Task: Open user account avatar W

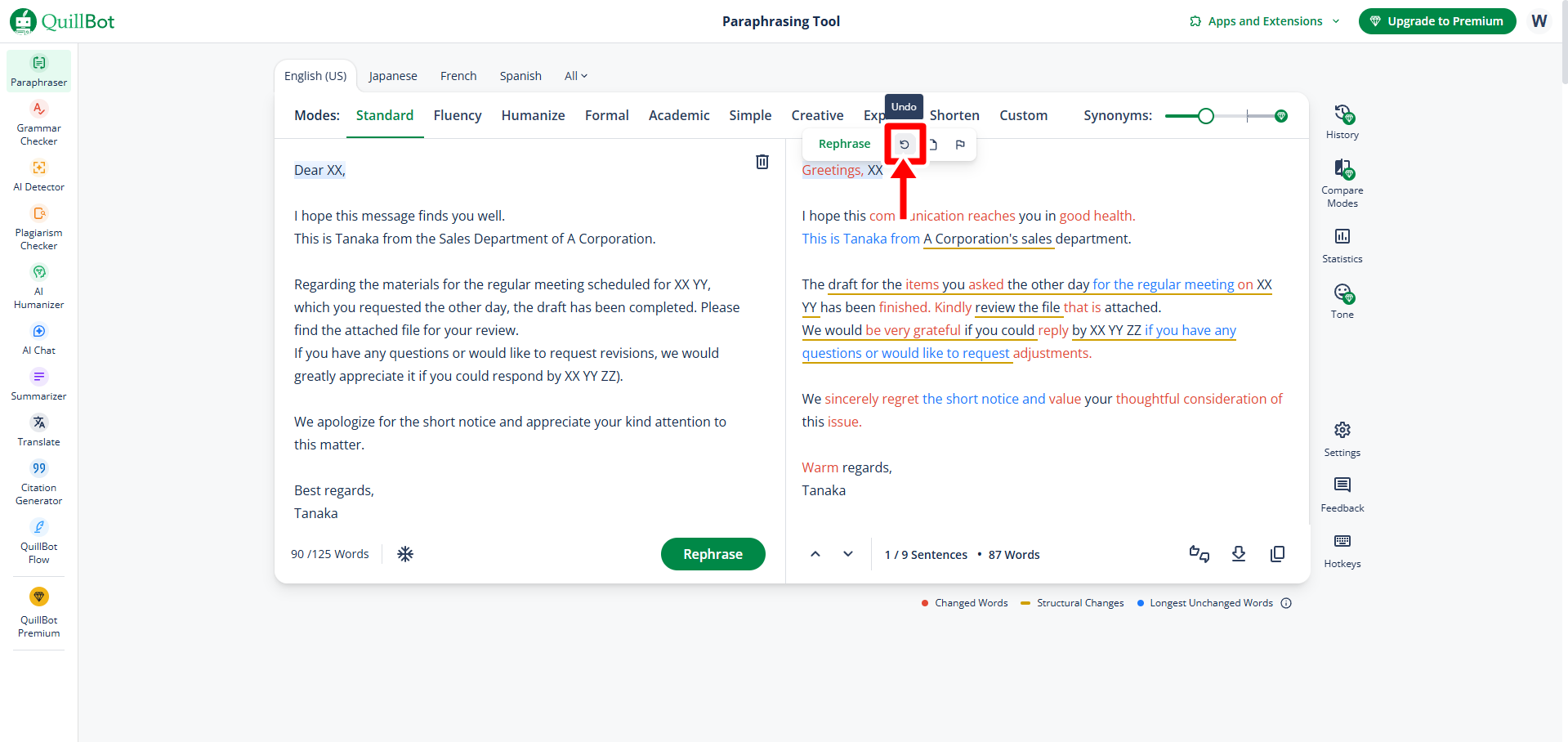Action: pos(1539,21)
